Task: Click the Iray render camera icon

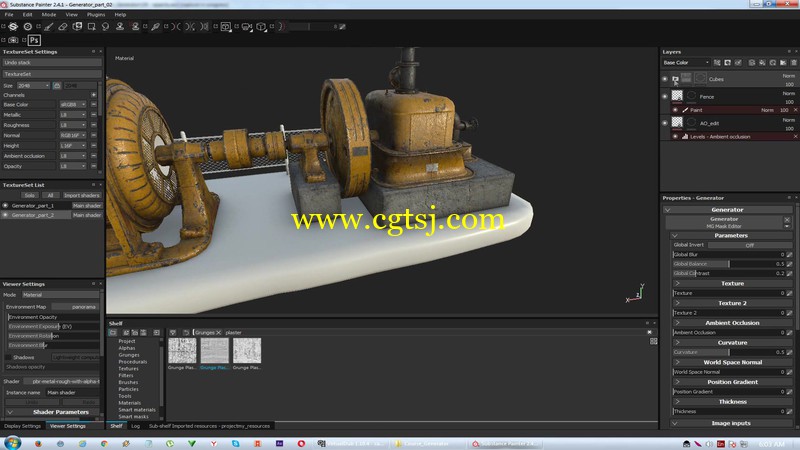Action: pos(13,40)
